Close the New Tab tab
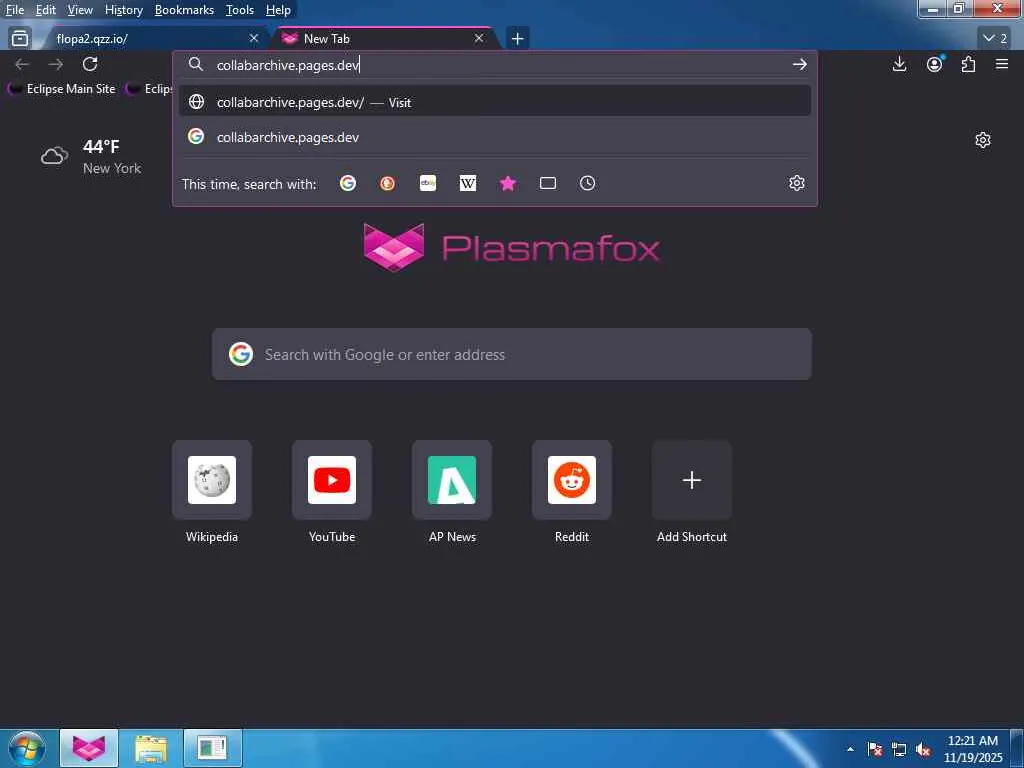Viewport: 1024px width, 768px height. [x=479, y=39]
